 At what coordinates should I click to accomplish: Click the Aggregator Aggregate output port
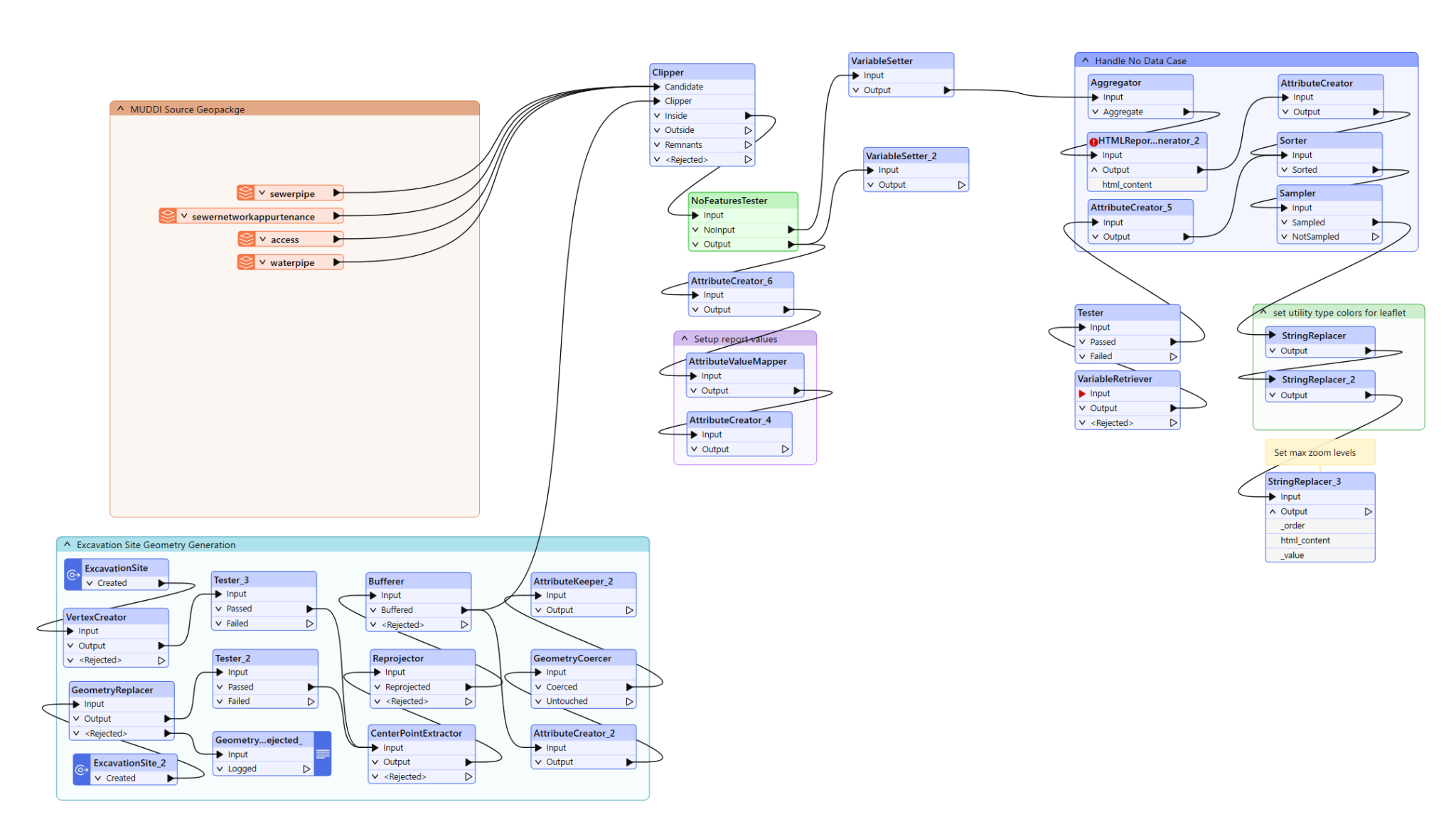(x=1186, y=112)
